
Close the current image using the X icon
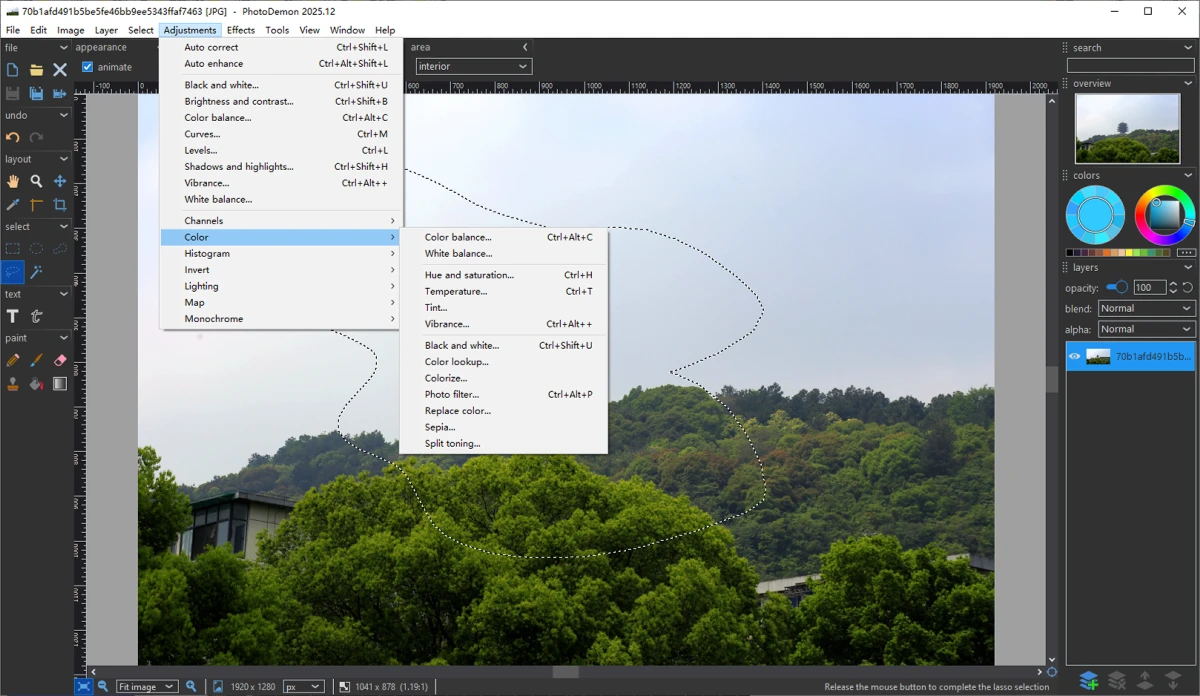[60, 70]
